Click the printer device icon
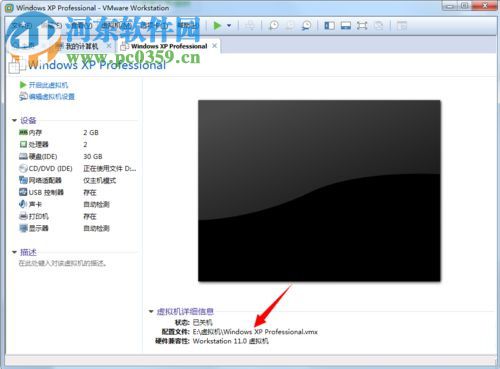This screenshot has height=369, width=500. pos(23,216)
